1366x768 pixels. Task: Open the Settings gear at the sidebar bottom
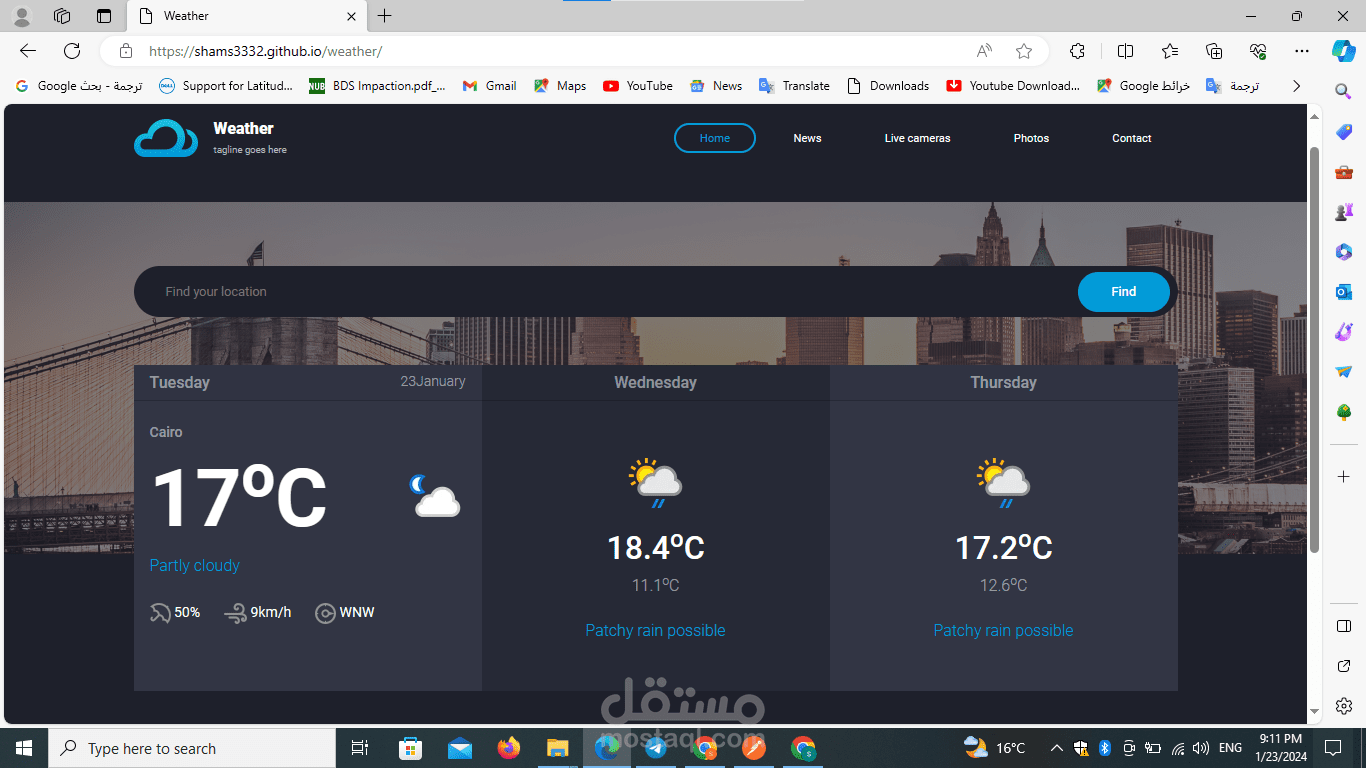[x=1343, y=705]
